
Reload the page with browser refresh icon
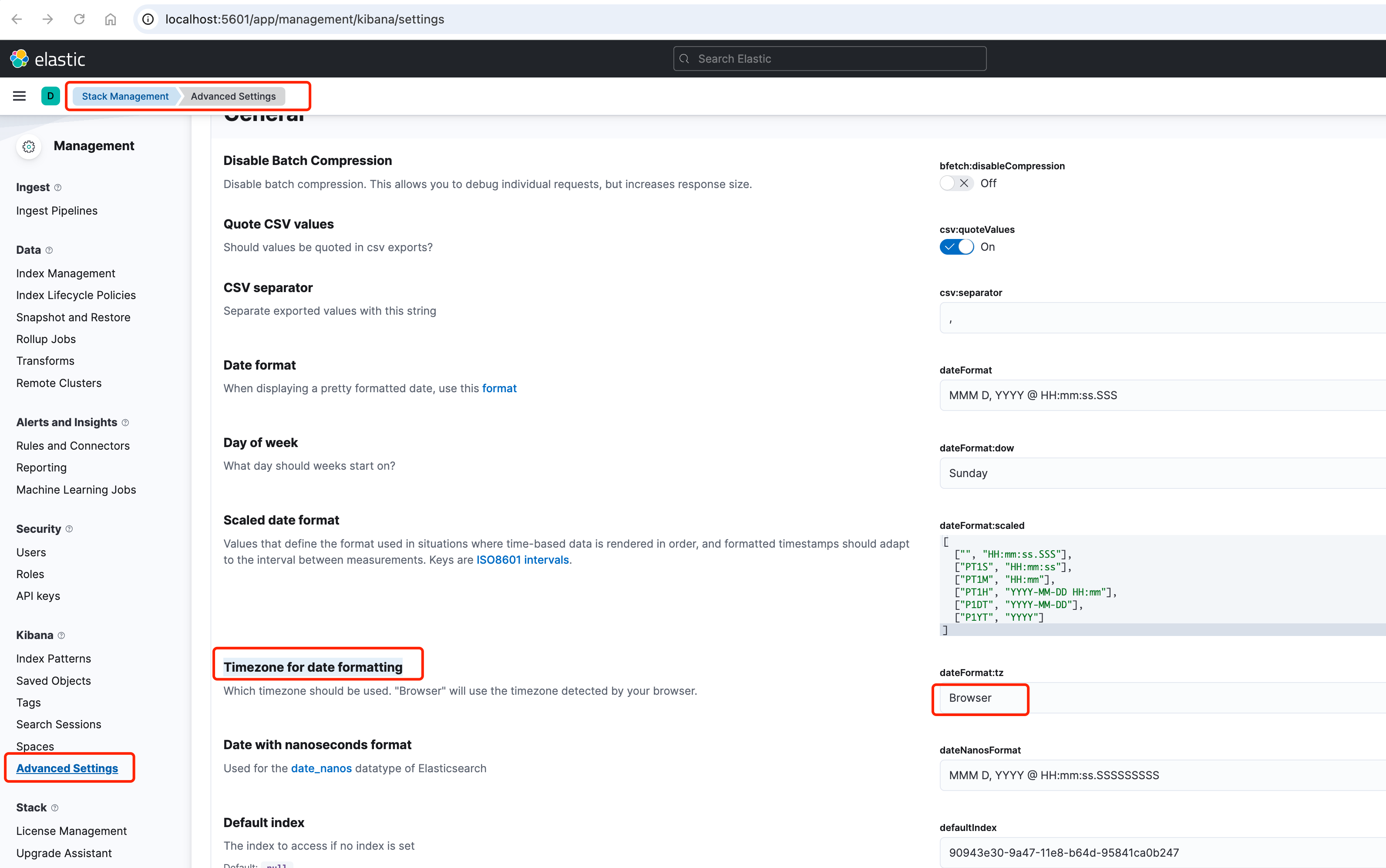79,19
